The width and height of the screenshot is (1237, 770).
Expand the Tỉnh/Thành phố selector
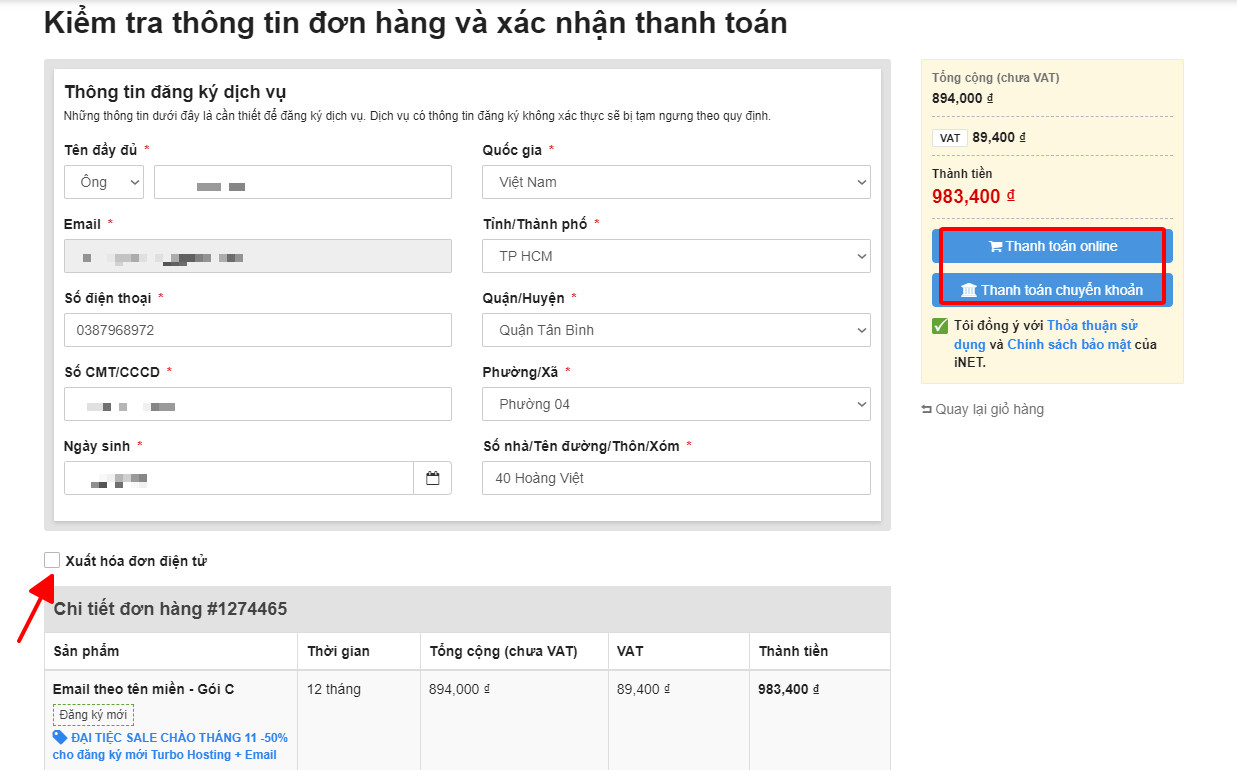pyautogui.click(x=676, y=256)
